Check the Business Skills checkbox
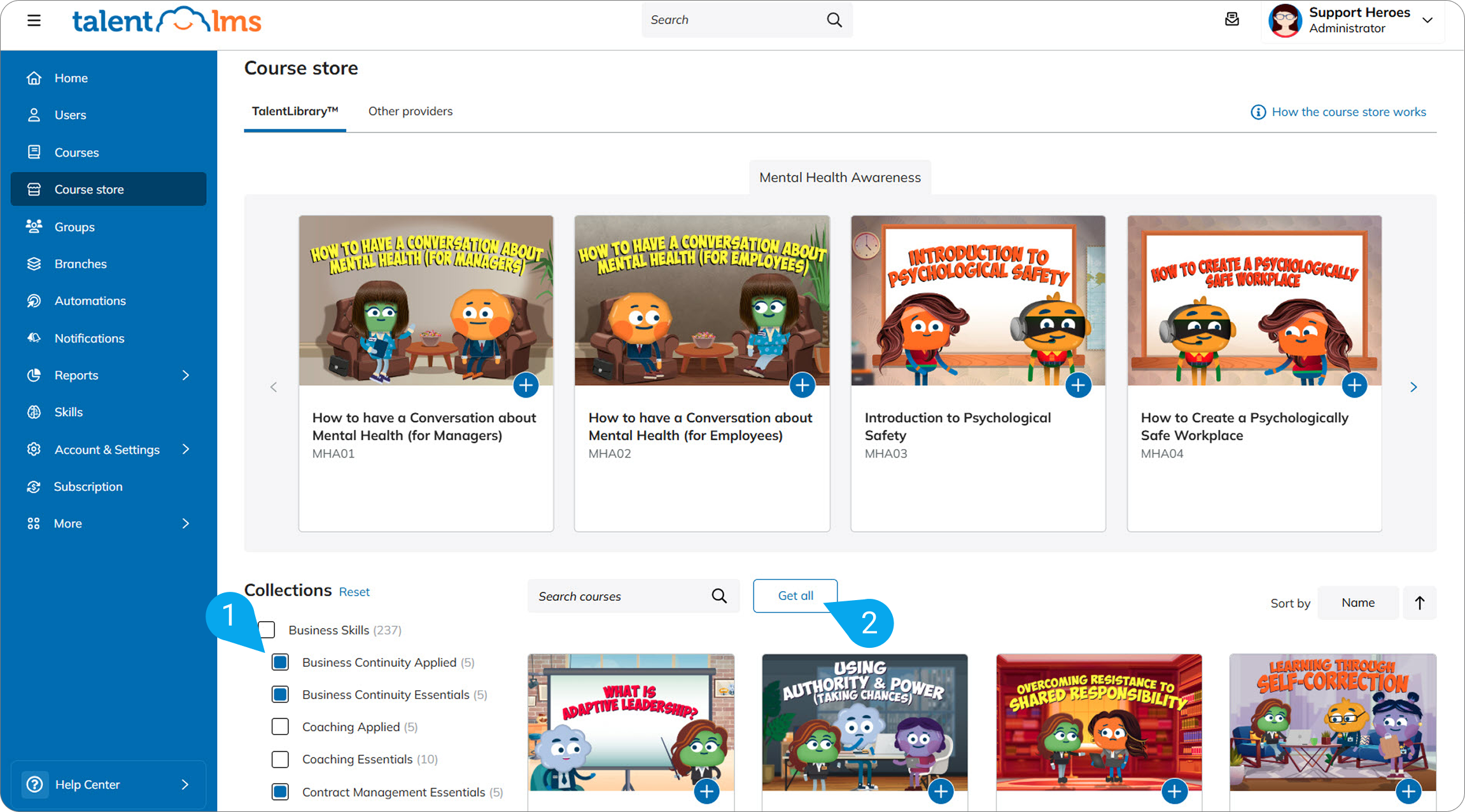This screenshot has height=812, width=1465. 267,629
